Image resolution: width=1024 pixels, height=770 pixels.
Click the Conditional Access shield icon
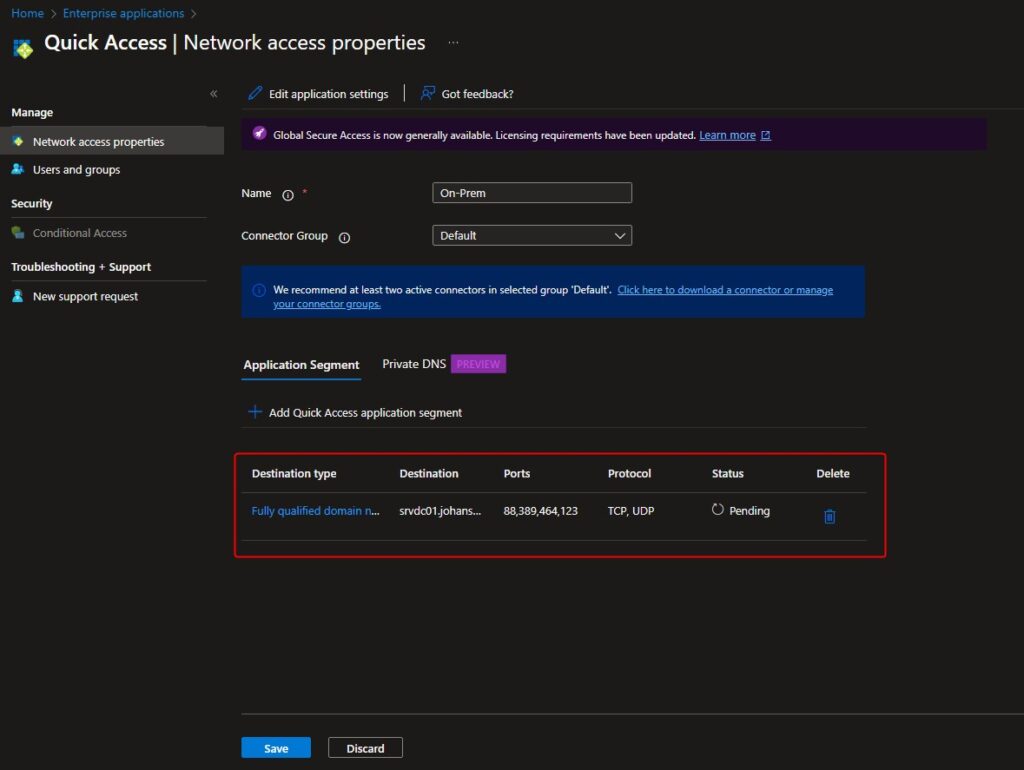click(x=18, y=233)
